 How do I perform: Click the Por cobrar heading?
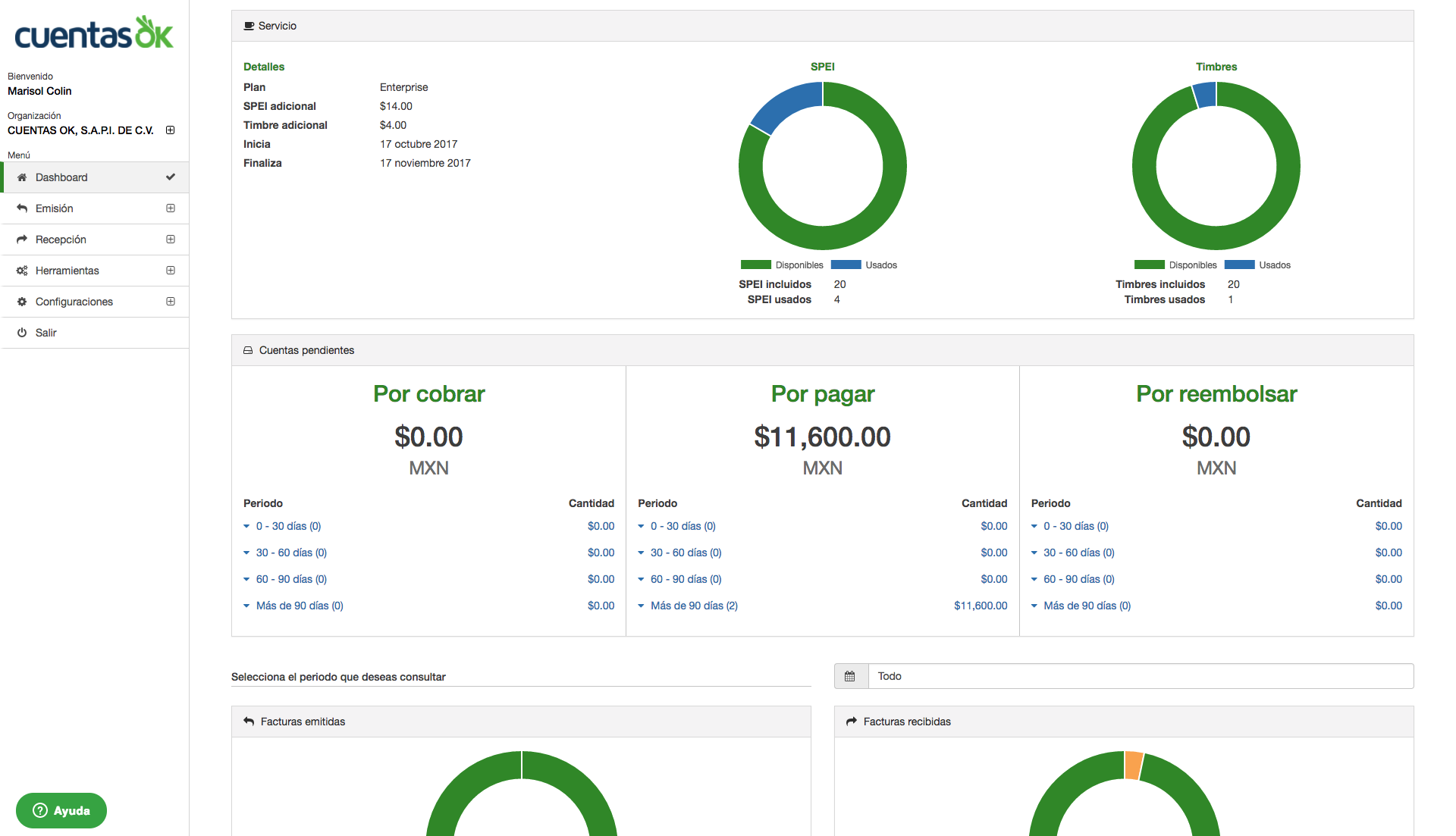click(x=428, y=394)
